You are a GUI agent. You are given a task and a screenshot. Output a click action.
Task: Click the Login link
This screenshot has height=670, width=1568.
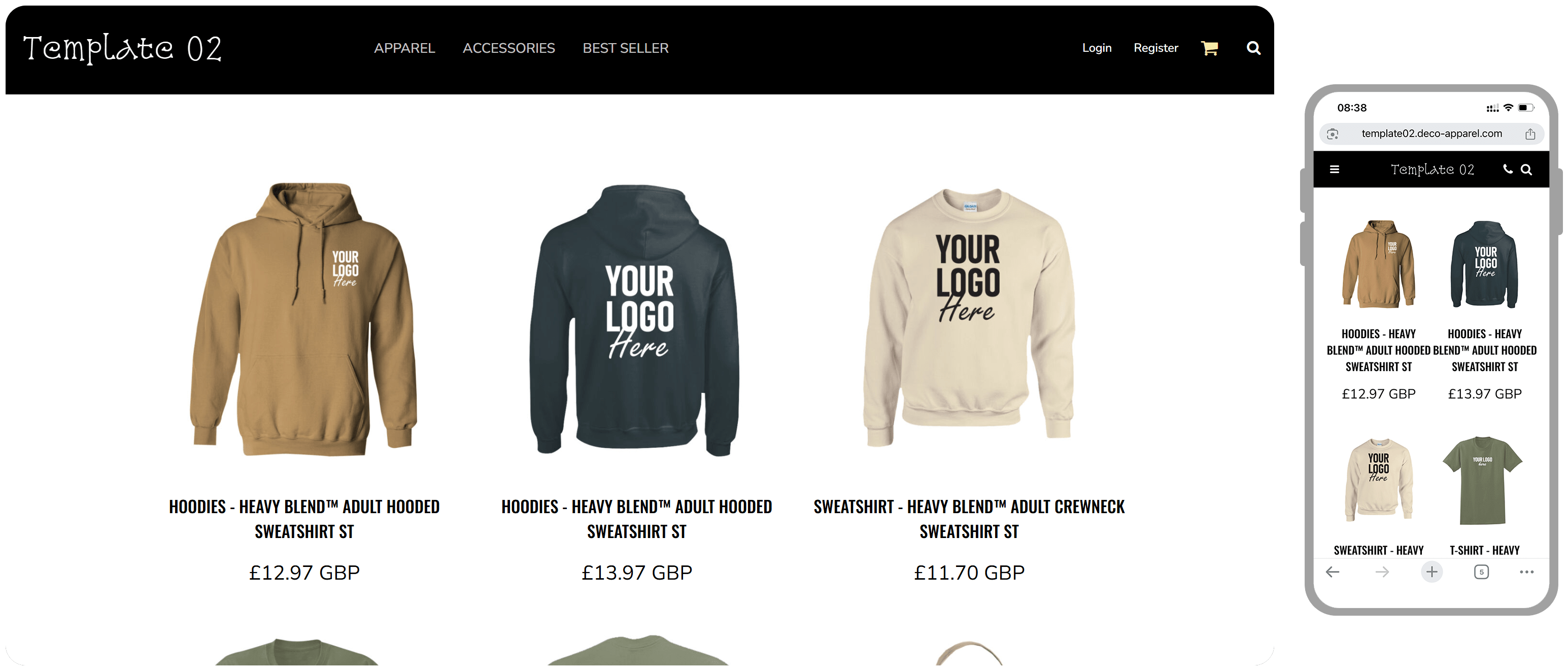pos(1096,48)
